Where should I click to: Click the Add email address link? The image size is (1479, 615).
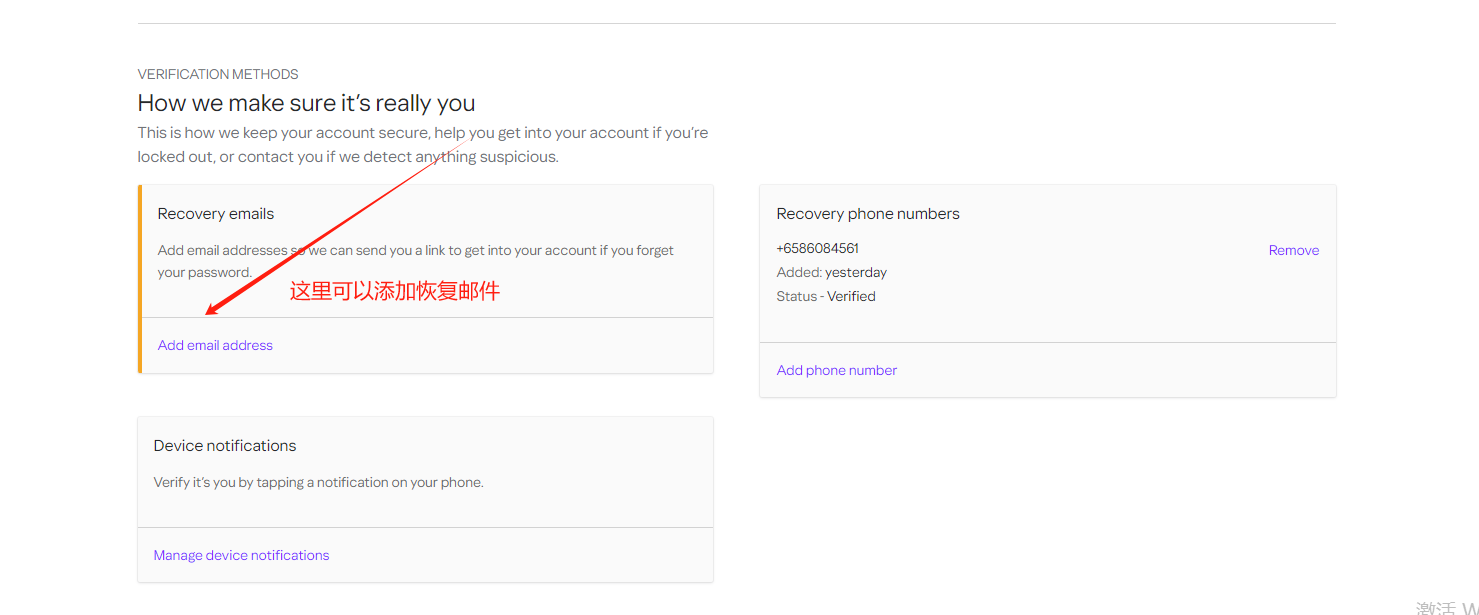click(215, 345)
